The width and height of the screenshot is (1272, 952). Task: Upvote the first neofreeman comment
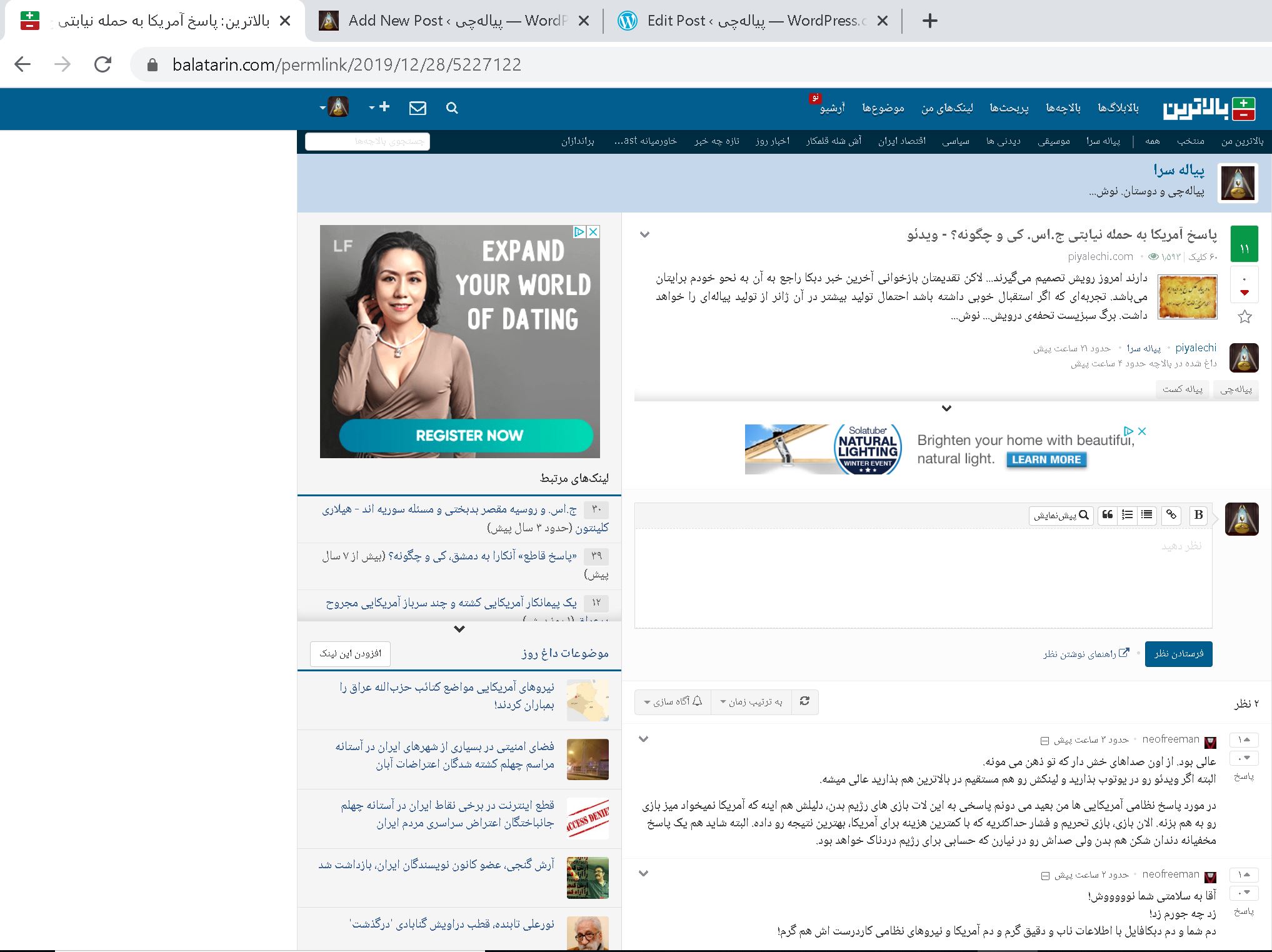(x=1244, y=740)
